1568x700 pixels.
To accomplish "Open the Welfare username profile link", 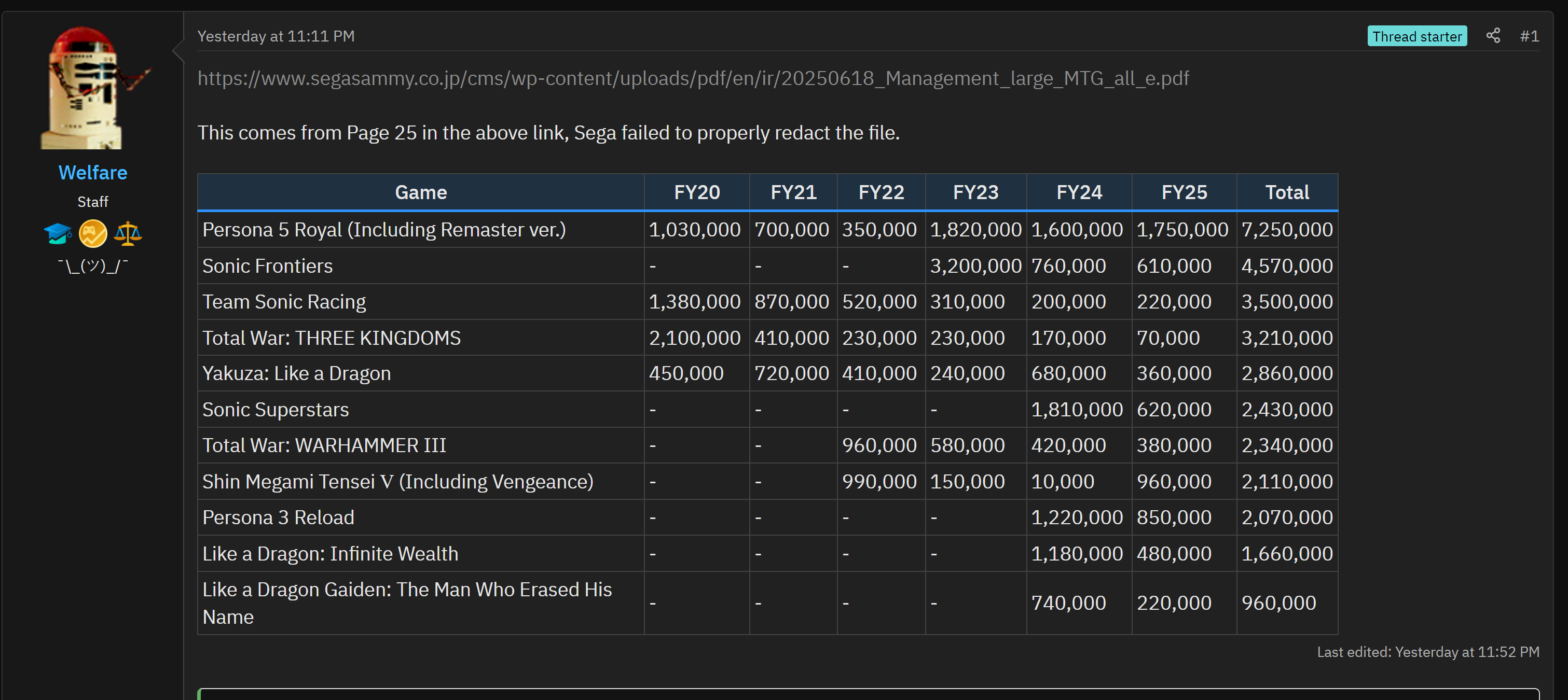I will tap(93, 173).
